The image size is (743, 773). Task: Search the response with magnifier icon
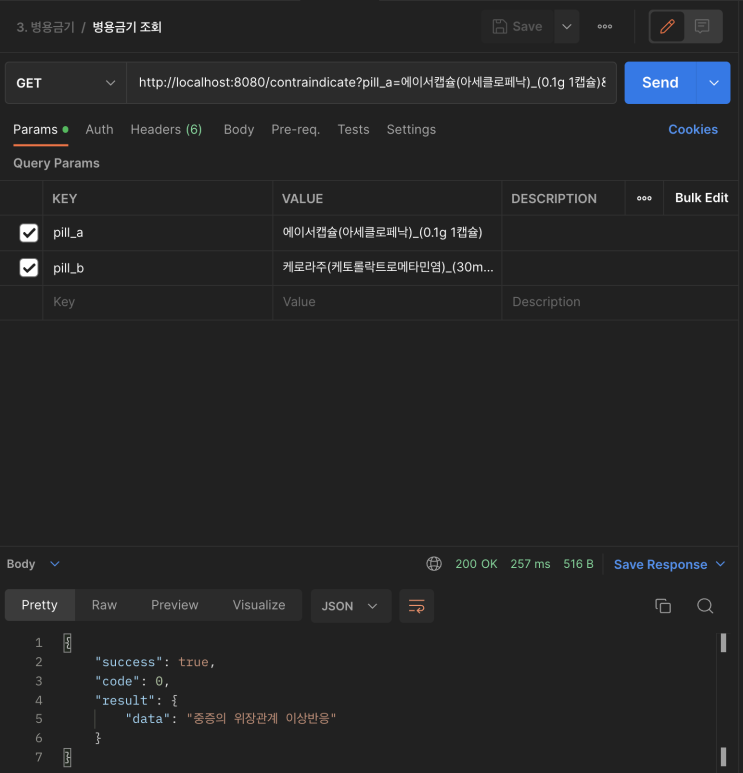(x=705, y=606)
